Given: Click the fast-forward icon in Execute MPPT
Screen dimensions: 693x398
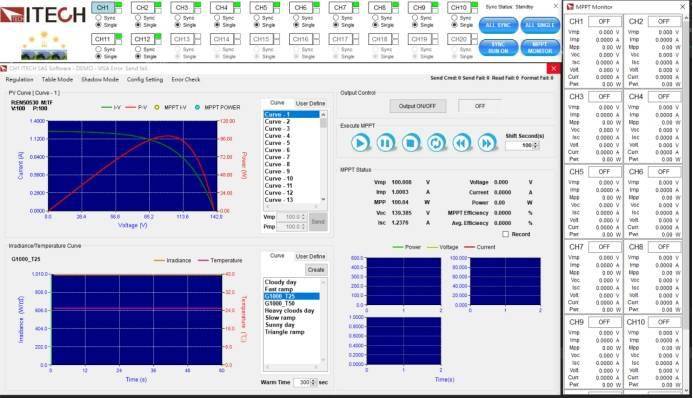Looking at the screenshot, I should coord(487,143).
